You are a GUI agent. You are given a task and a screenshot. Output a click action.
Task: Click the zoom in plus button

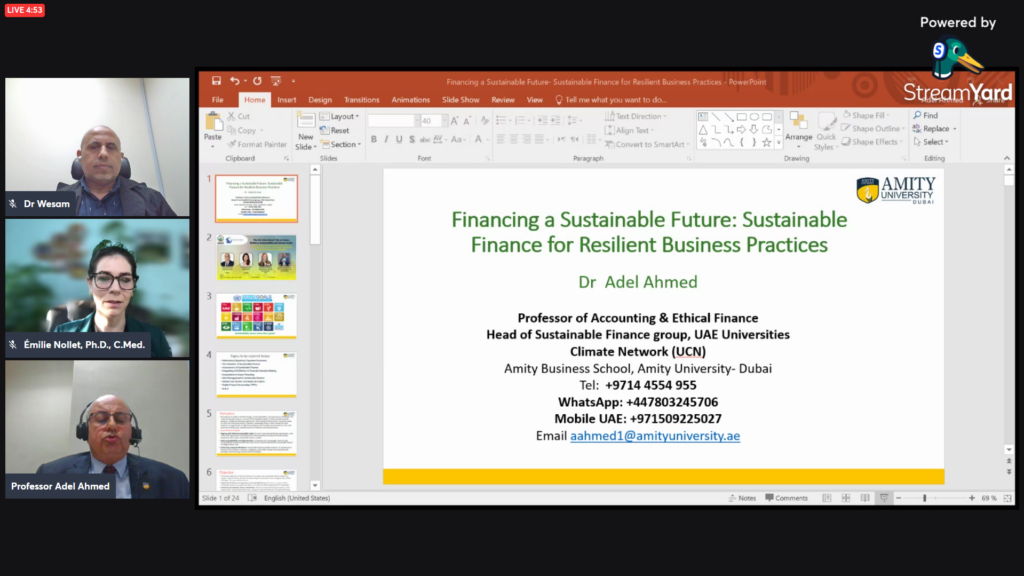(x=971, y=498)
